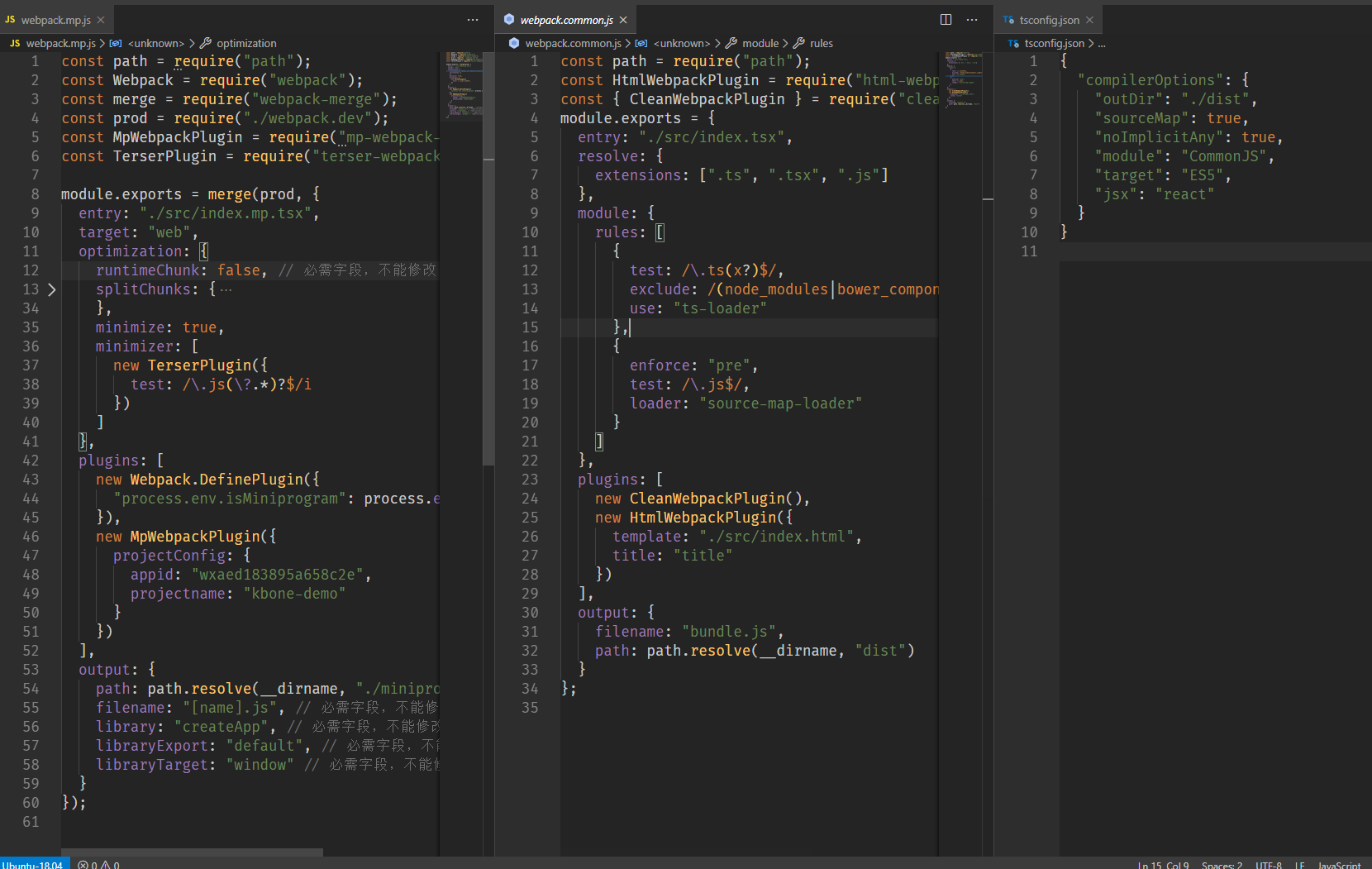
Task: Click 'Ln 15, Col 9' cursor position
Action: coord(1163,865)
